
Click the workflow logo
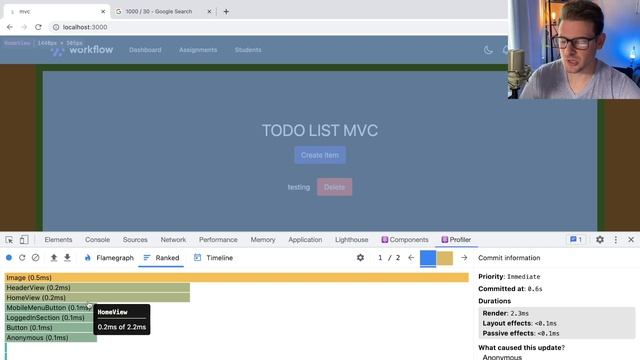point(82,50)
